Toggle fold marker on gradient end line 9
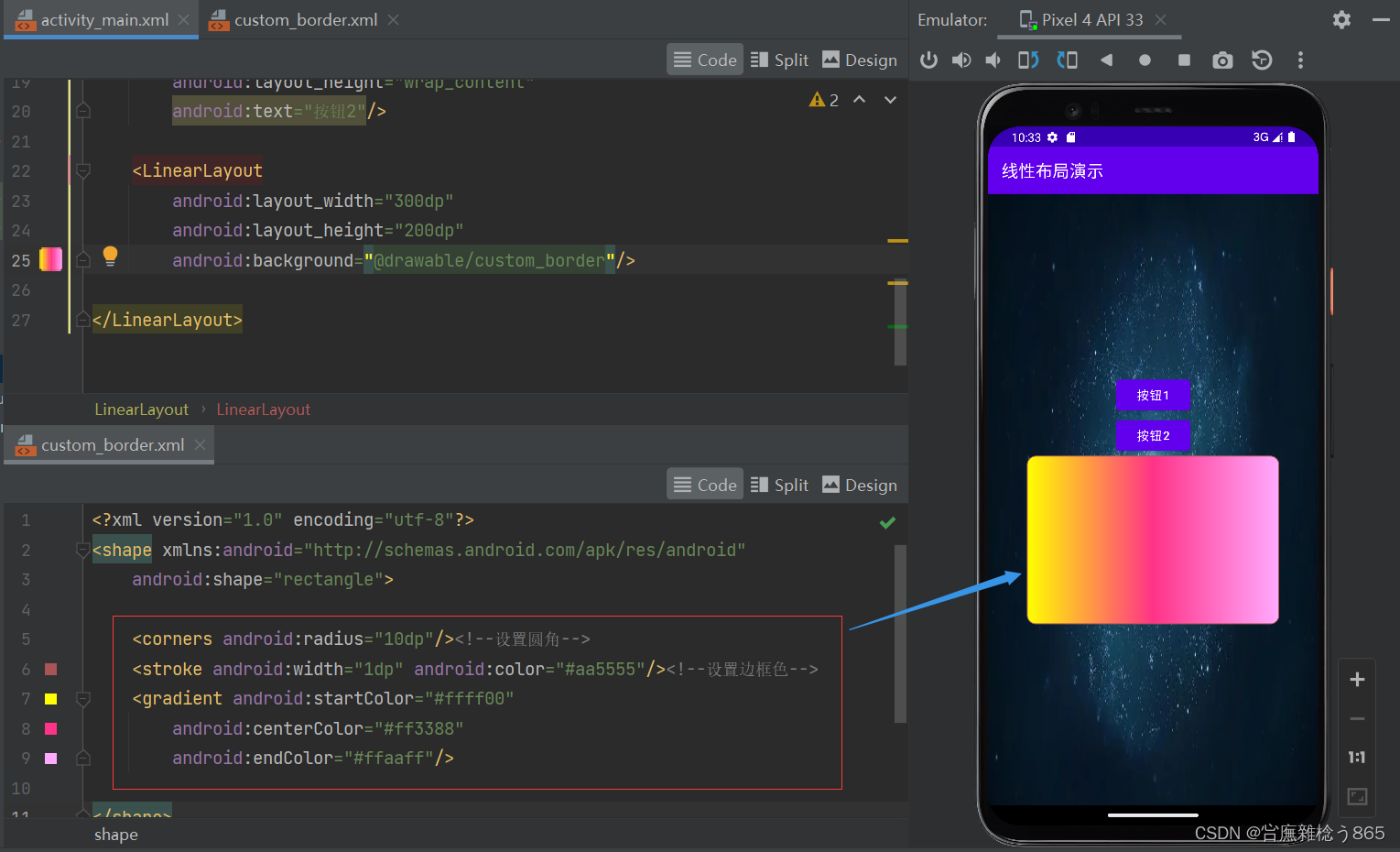Viewport: 1400px width, 852px height. 83,758
